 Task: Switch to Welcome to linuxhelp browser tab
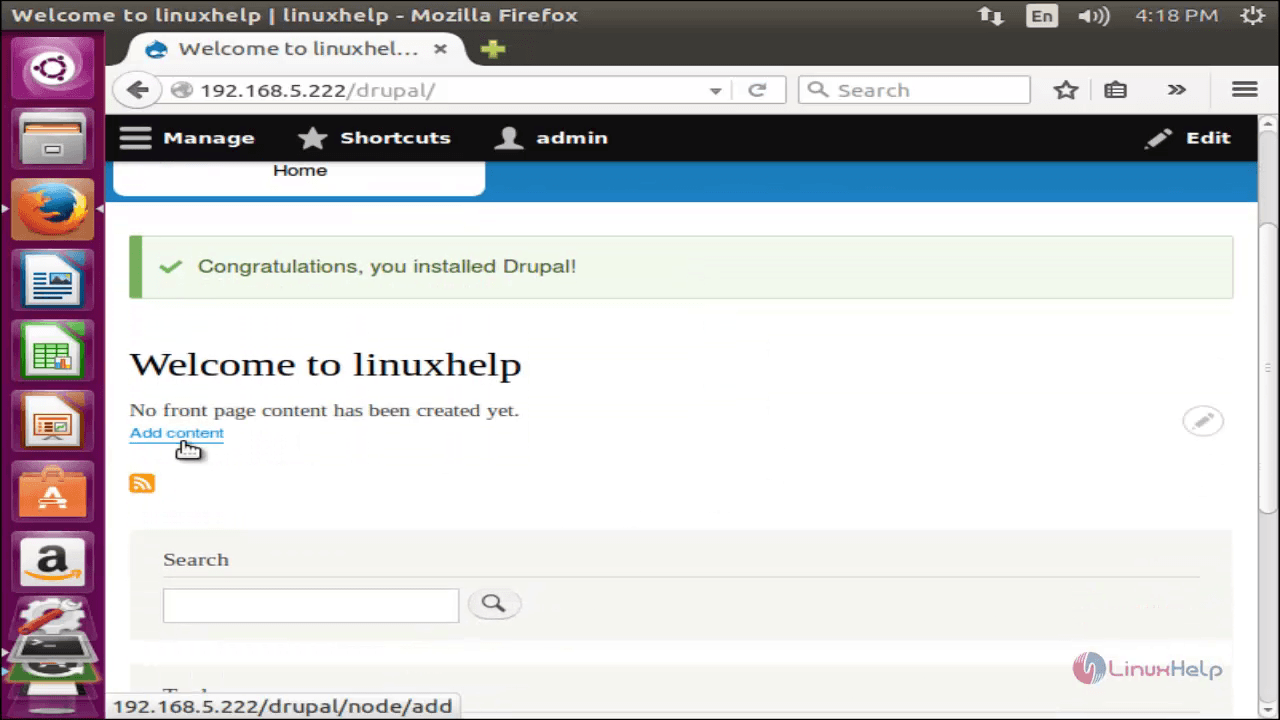pos(297,49)
